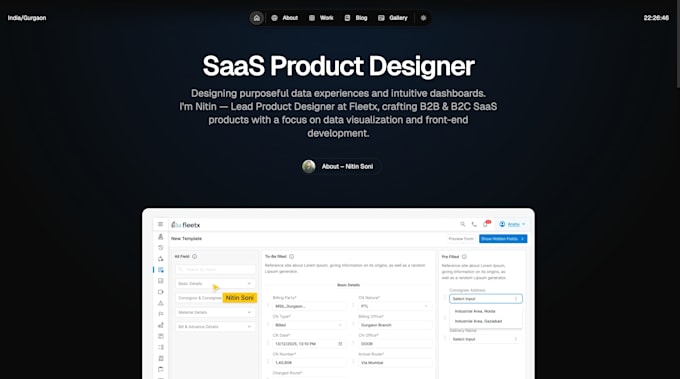Click the Preview Form button

point(461,239)
